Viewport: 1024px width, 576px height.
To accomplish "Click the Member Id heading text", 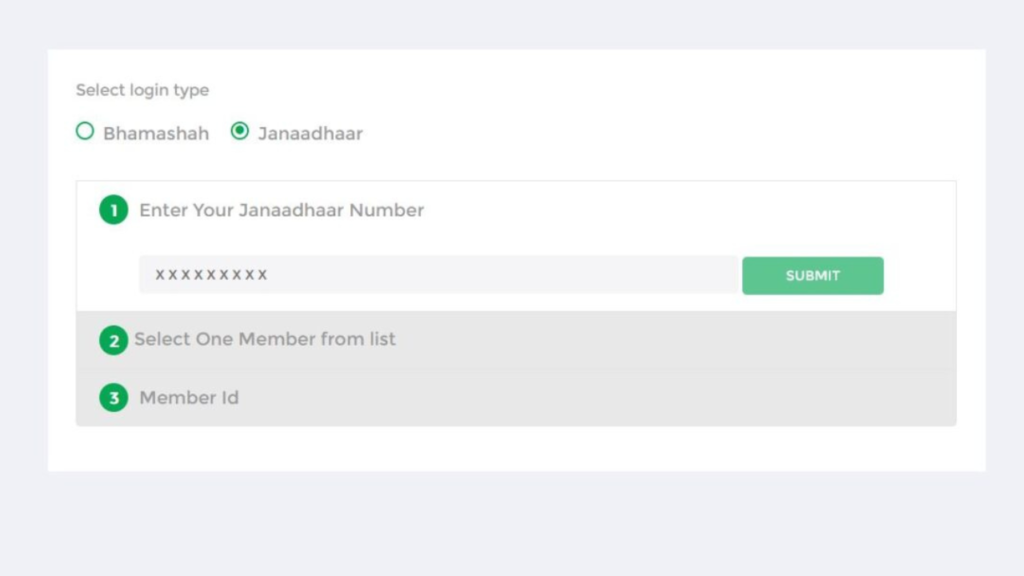I will point(189,398).
